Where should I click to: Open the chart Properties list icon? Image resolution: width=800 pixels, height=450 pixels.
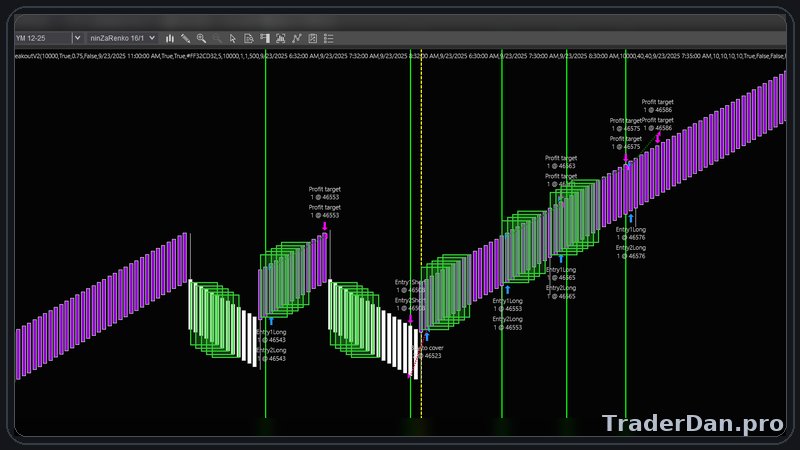click(x=329, y=38)
